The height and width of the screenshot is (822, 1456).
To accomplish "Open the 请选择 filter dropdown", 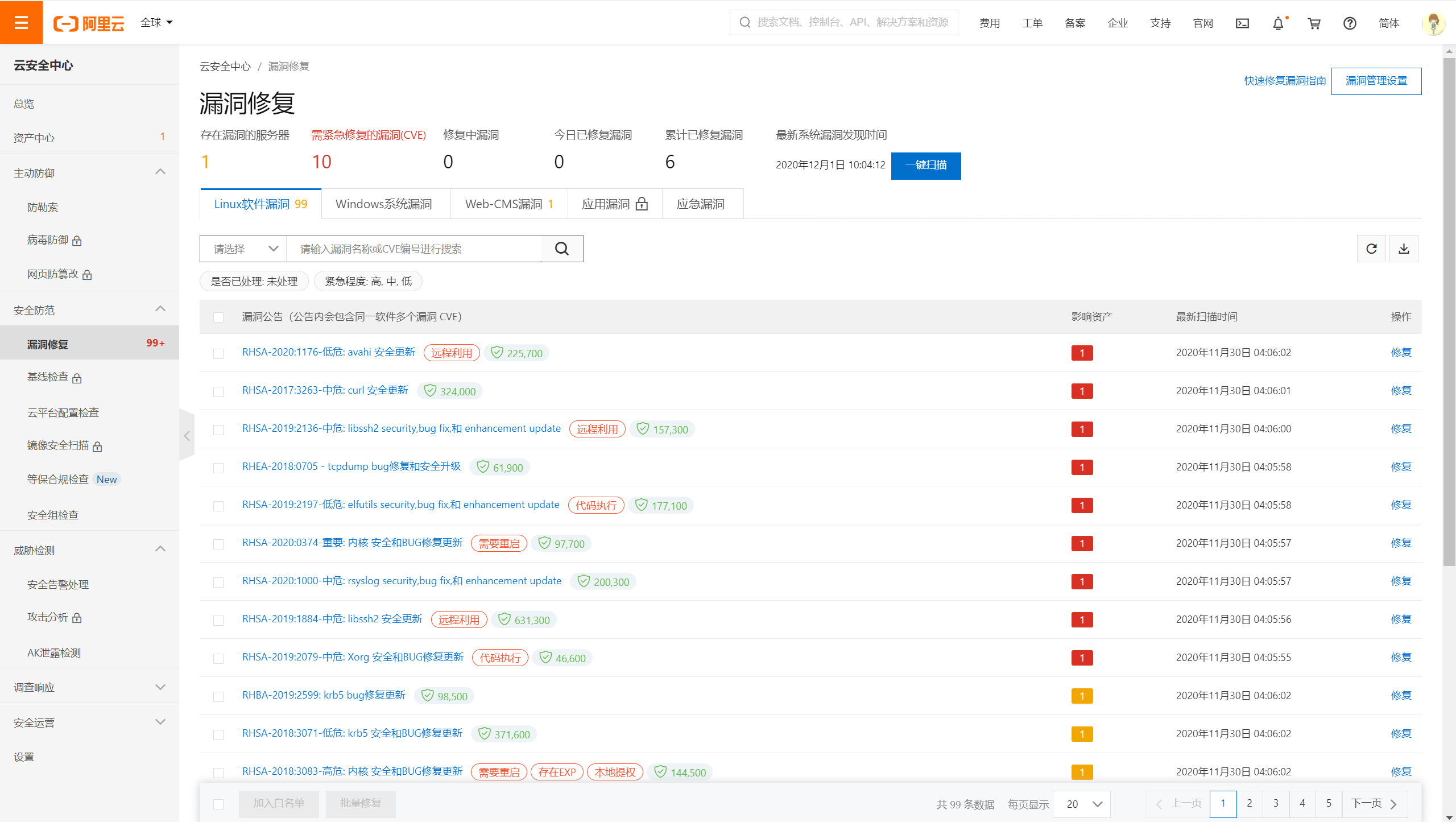I will pos(243,249).
